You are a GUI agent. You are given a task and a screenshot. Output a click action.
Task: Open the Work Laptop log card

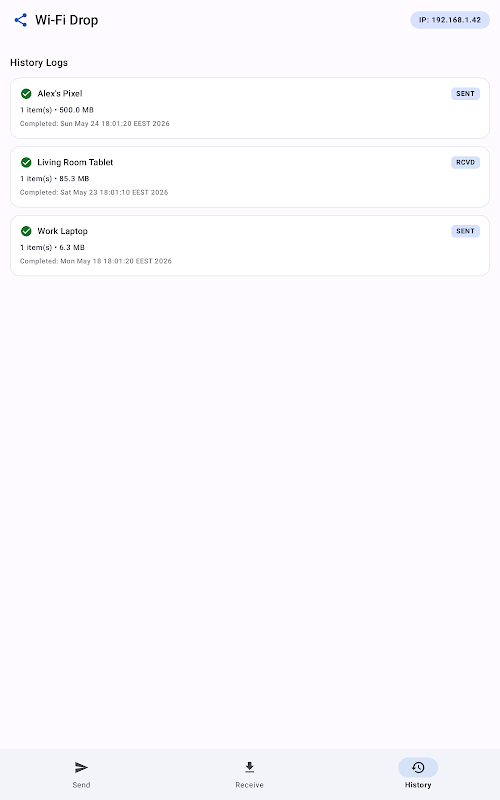[x=250, y=245]
